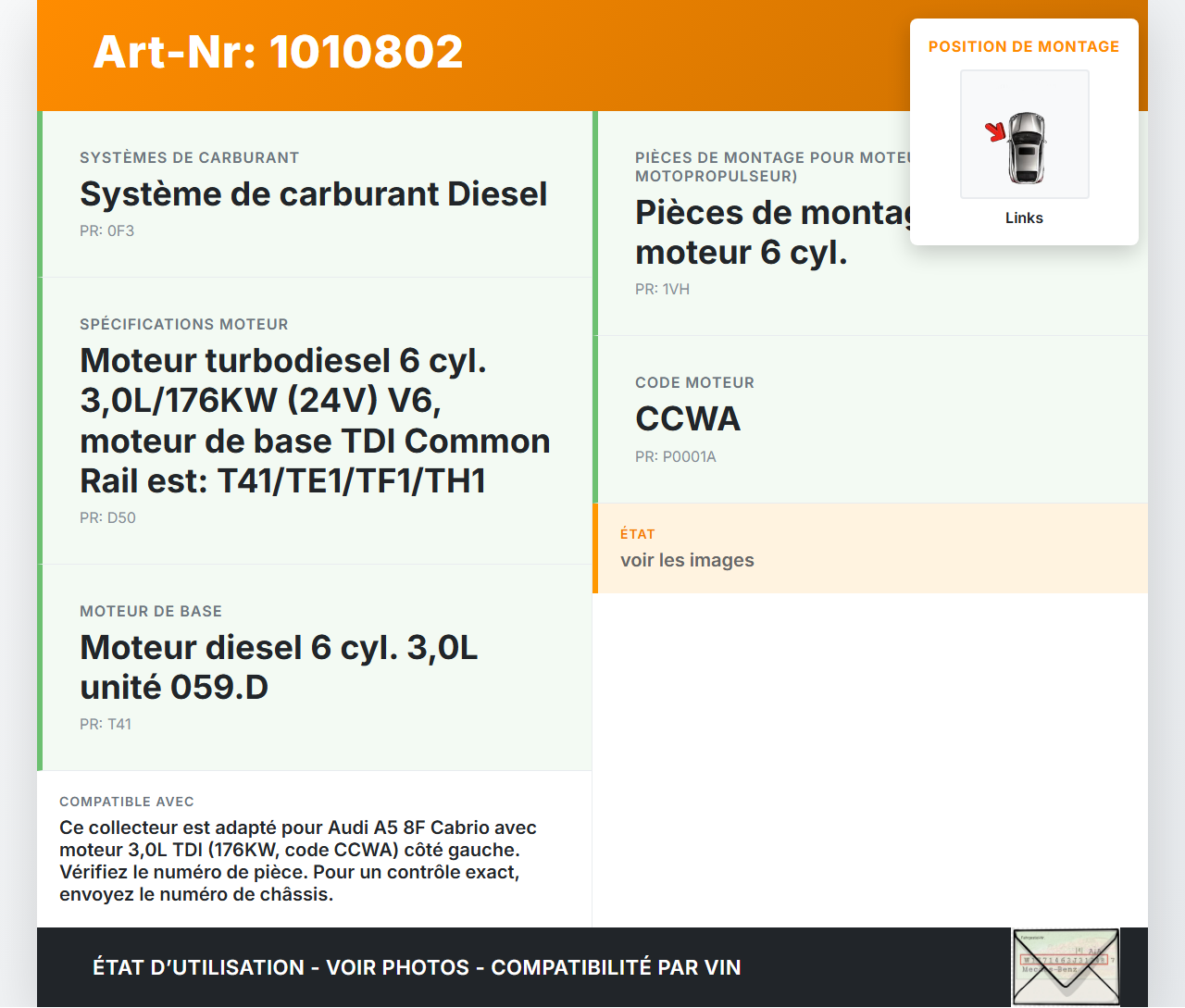Click the engine code CCWA

click(x=688, y=419)
